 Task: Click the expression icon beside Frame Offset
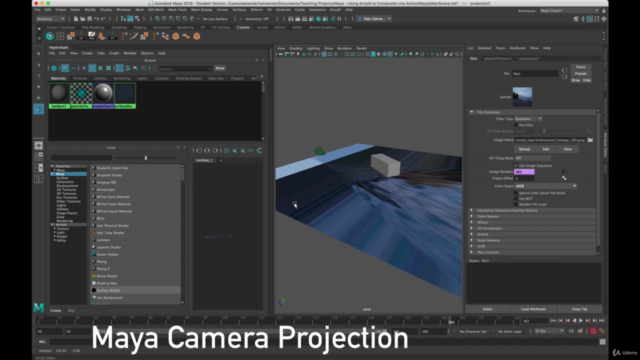coord(564,178)
